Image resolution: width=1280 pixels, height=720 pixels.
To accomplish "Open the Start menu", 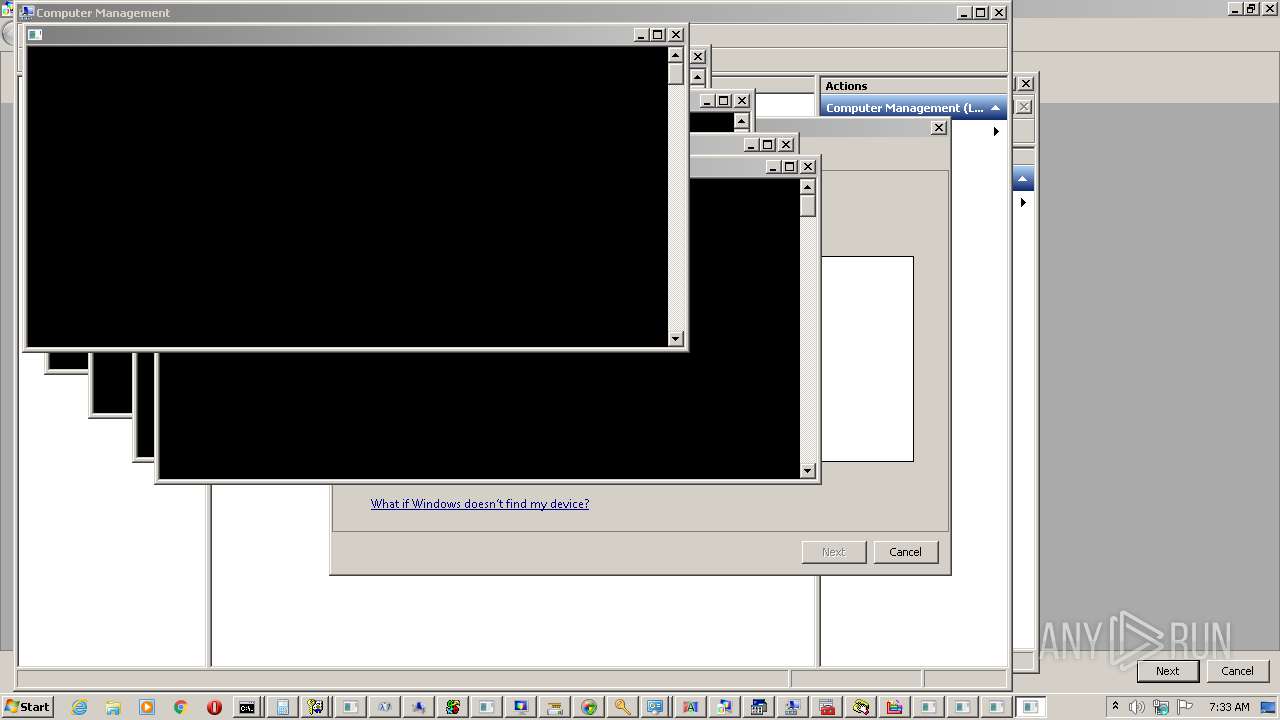I will coord(27,707).
